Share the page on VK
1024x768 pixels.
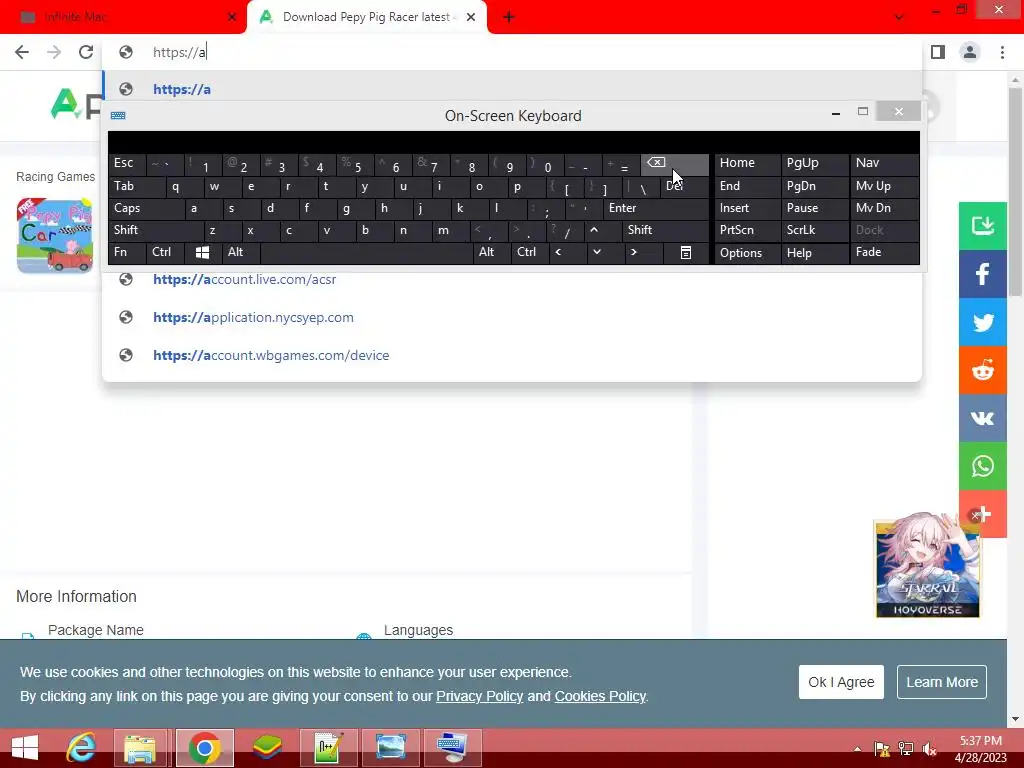coord(983,418)
